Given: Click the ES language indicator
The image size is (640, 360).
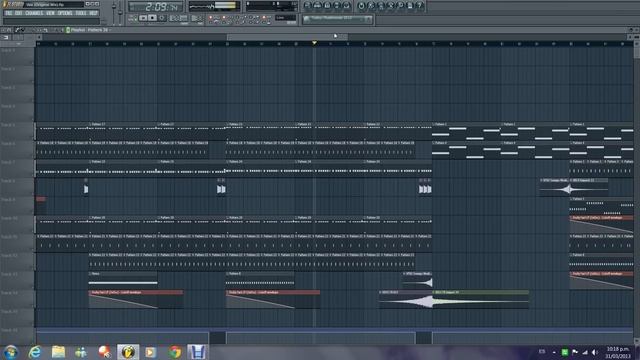Looking at the screenshot, I should pos(542,351).
